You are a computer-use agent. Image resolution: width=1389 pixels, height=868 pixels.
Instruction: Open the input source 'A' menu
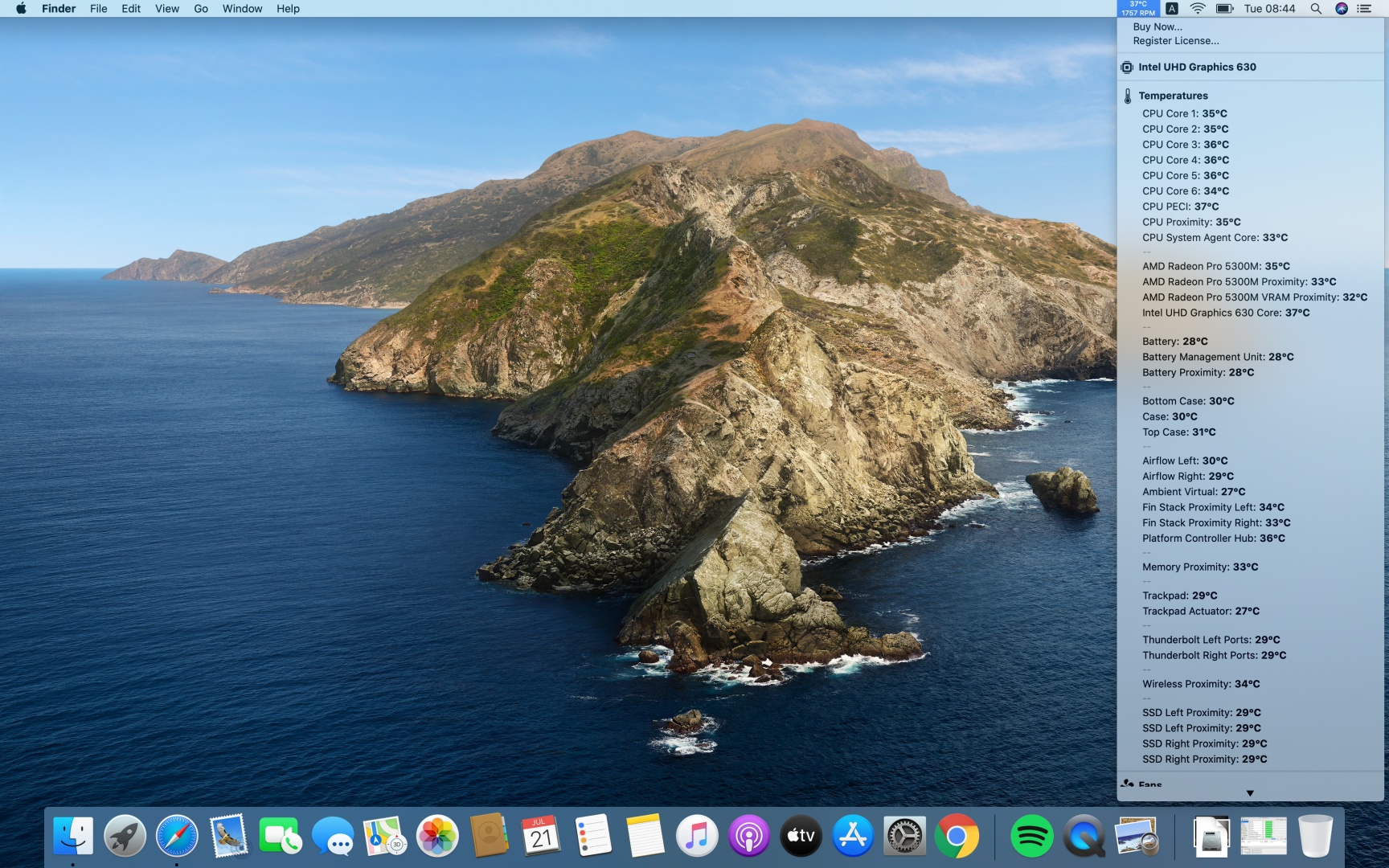pyautogui.click(x=1172, y=9)
